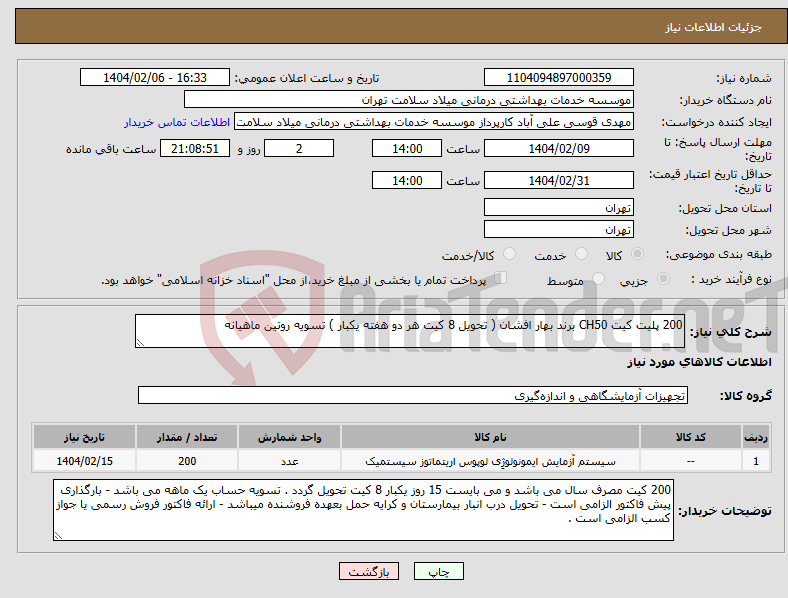
Task: Click the buyer organization name field
Action: [x=409, y=99]
